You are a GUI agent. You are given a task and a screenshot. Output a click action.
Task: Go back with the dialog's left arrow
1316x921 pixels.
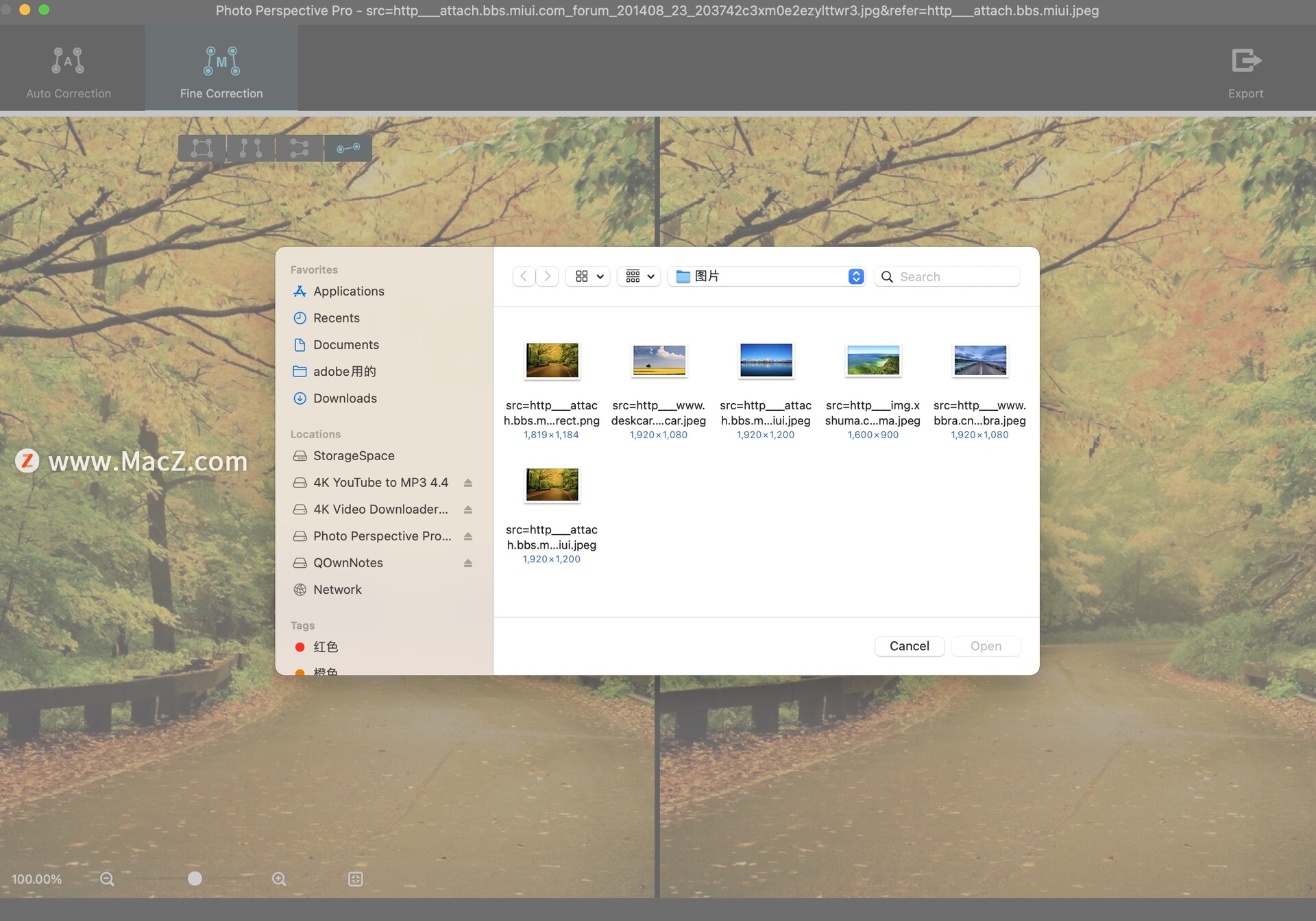pyautogui.click(x=524, y=276)
